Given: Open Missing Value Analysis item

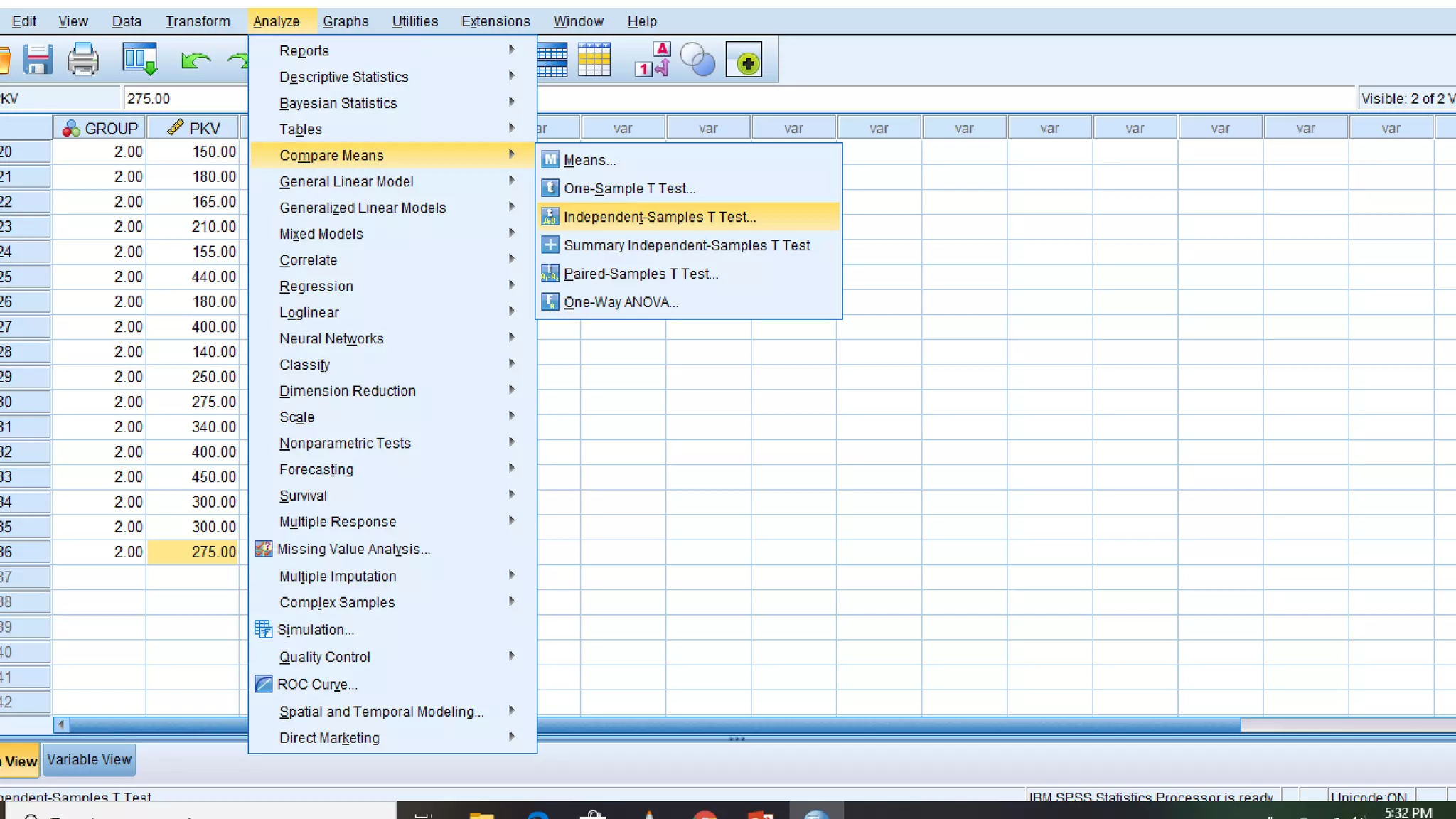Looking at the screenshot, I should [353, 549].
